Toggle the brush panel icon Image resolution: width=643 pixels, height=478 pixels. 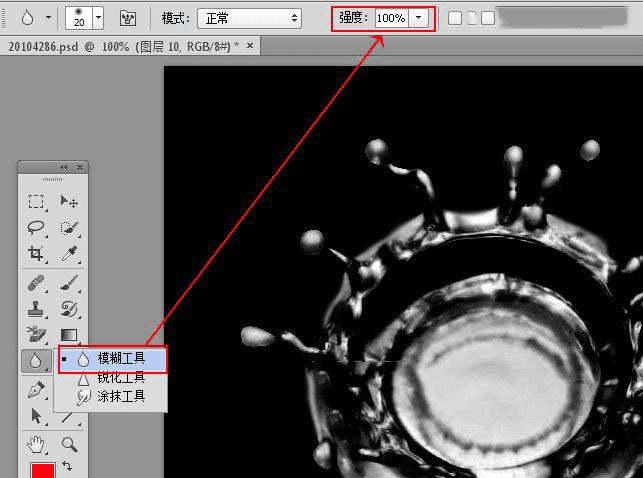[x=128, y=18]
